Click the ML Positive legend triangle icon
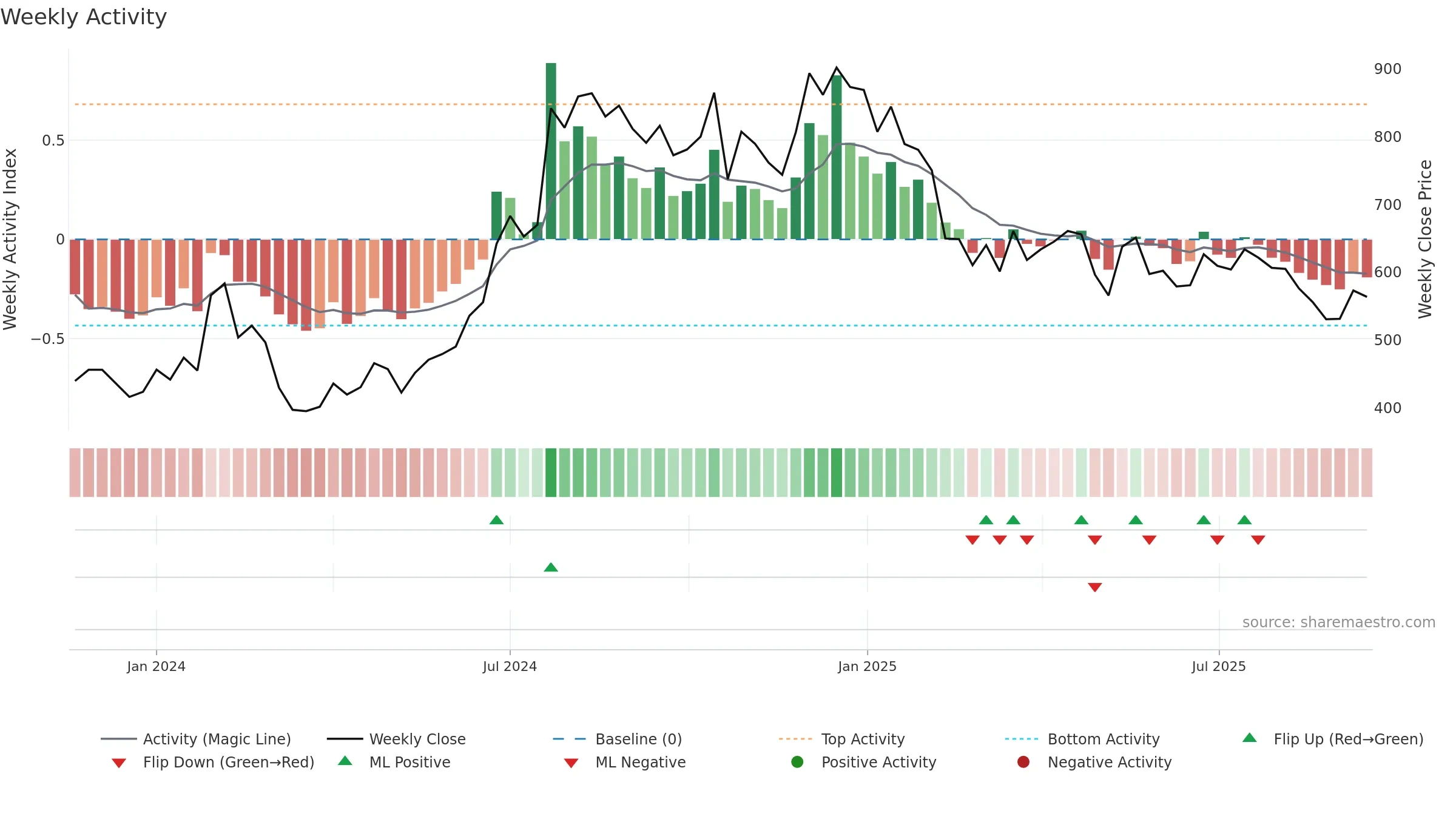The height and width of the screenshot is (819, 1456). [x=345, y=761]
